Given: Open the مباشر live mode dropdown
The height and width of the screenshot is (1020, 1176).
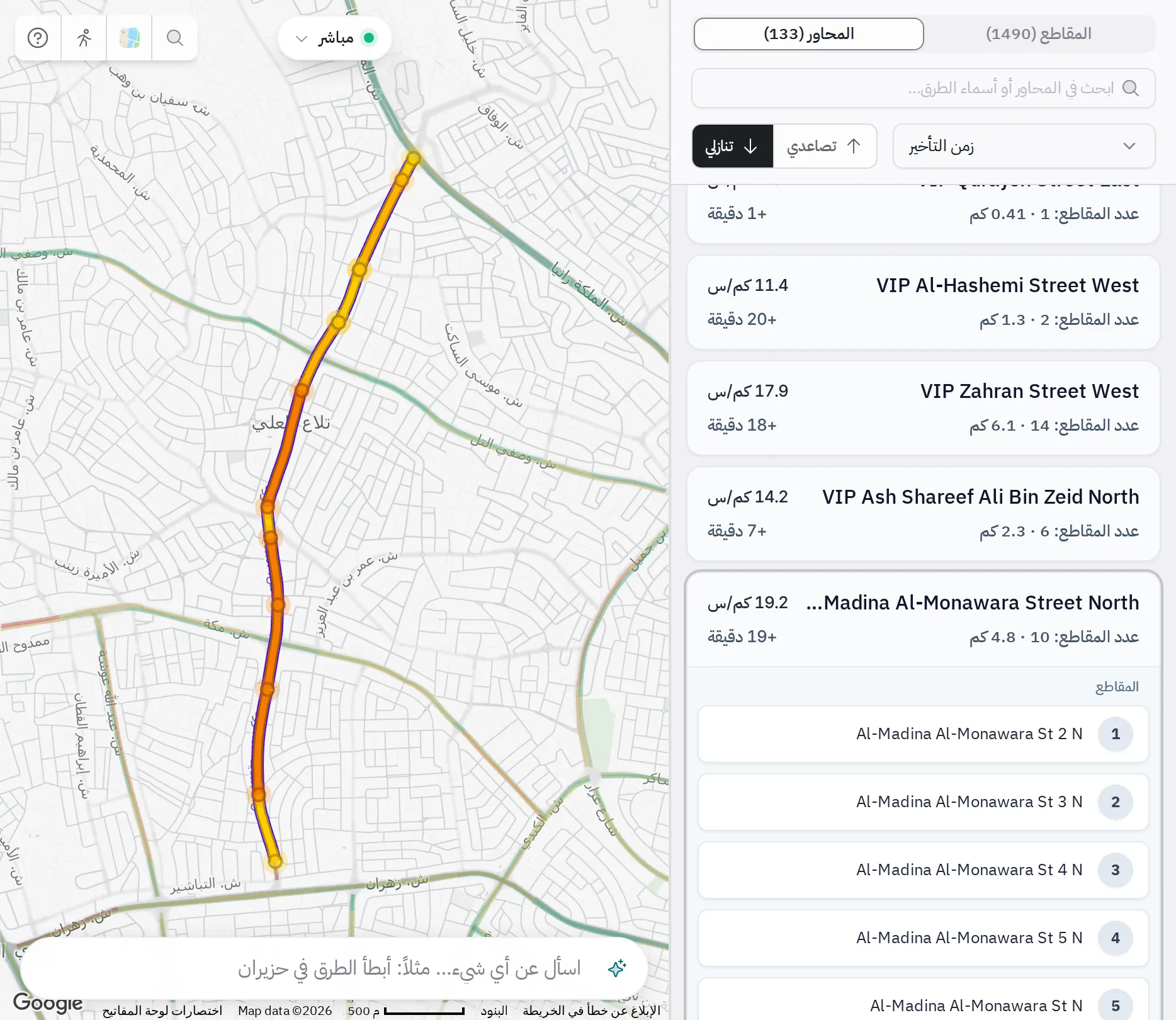Looking at the screenshot, I should point(335,38).
